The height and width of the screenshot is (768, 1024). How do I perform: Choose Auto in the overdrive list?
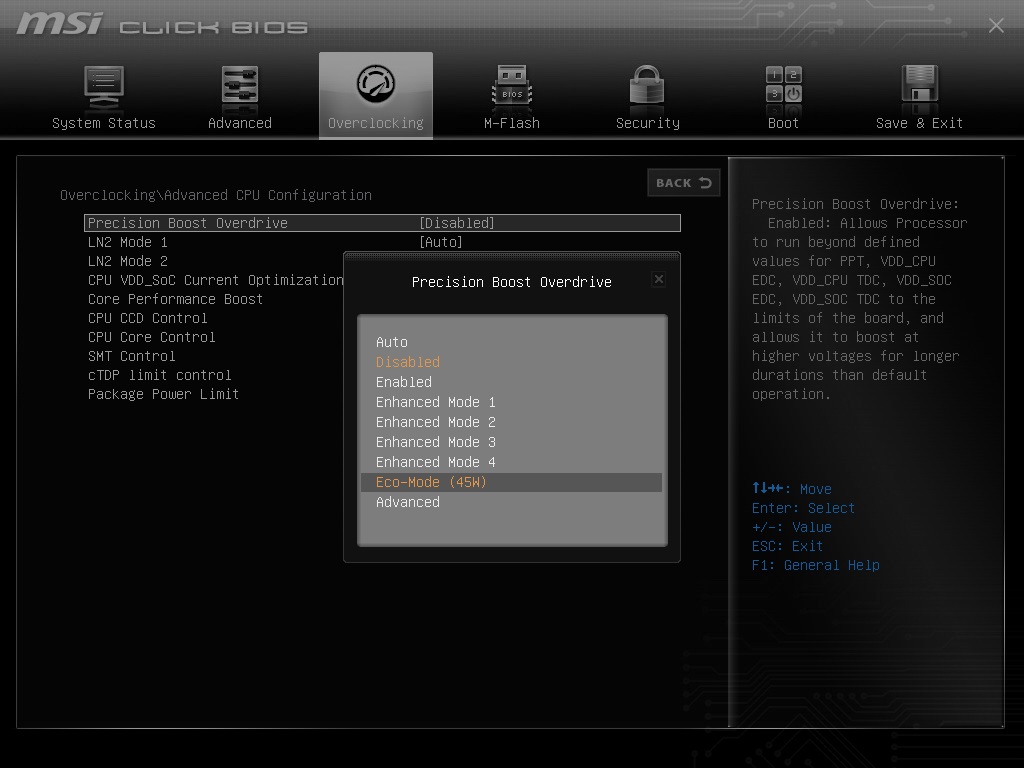[x=392, y=342]
